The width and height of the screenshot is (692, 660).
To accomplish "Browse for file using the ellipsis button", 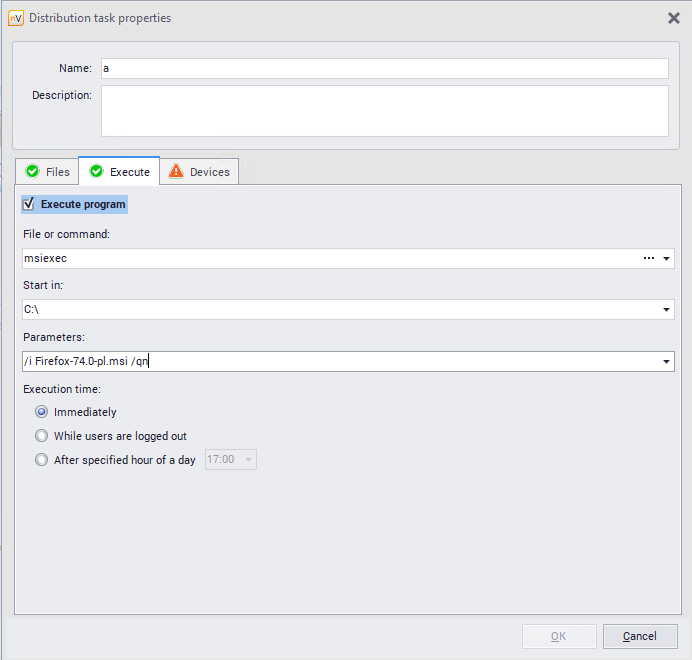I will 649,258.
